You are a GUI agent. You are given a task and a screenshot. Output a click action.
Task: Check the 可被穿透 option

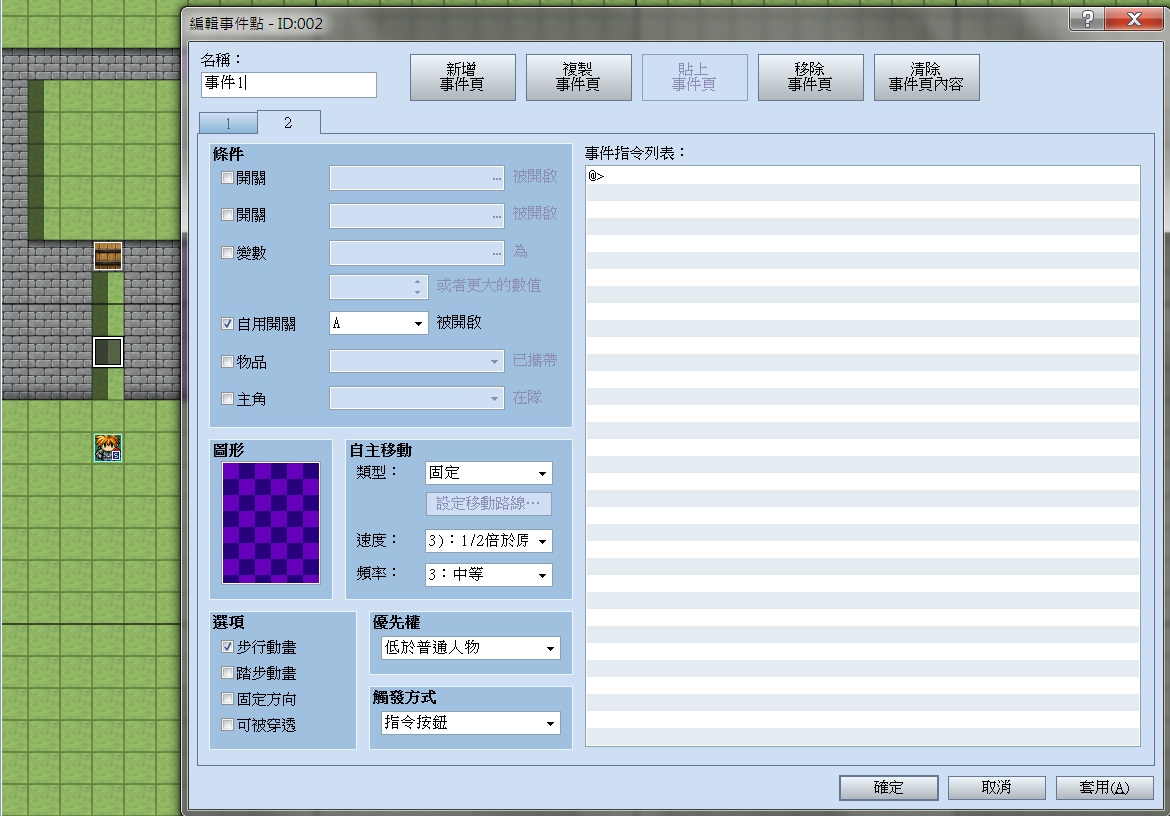pyautogui.click(x=228, y=724)
